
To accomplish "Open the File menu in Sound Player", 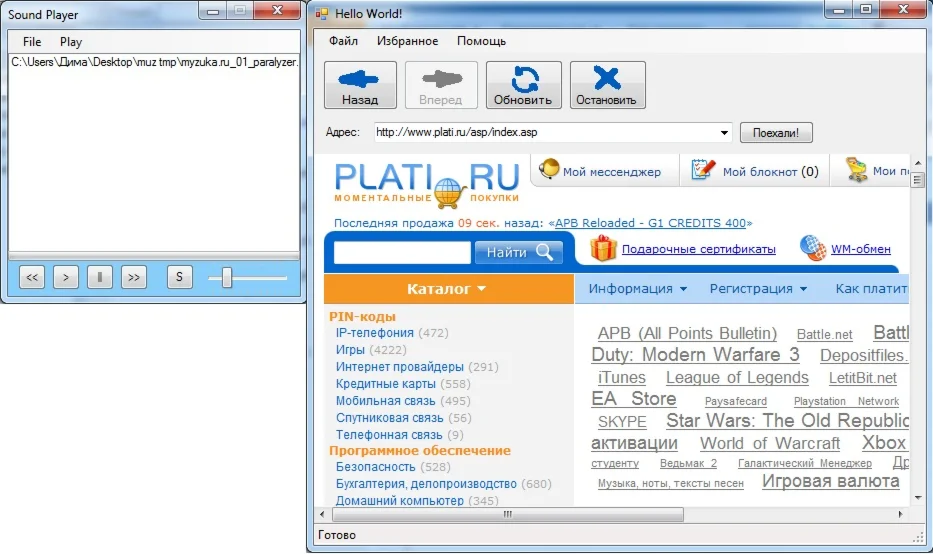I will pos(32,42).
